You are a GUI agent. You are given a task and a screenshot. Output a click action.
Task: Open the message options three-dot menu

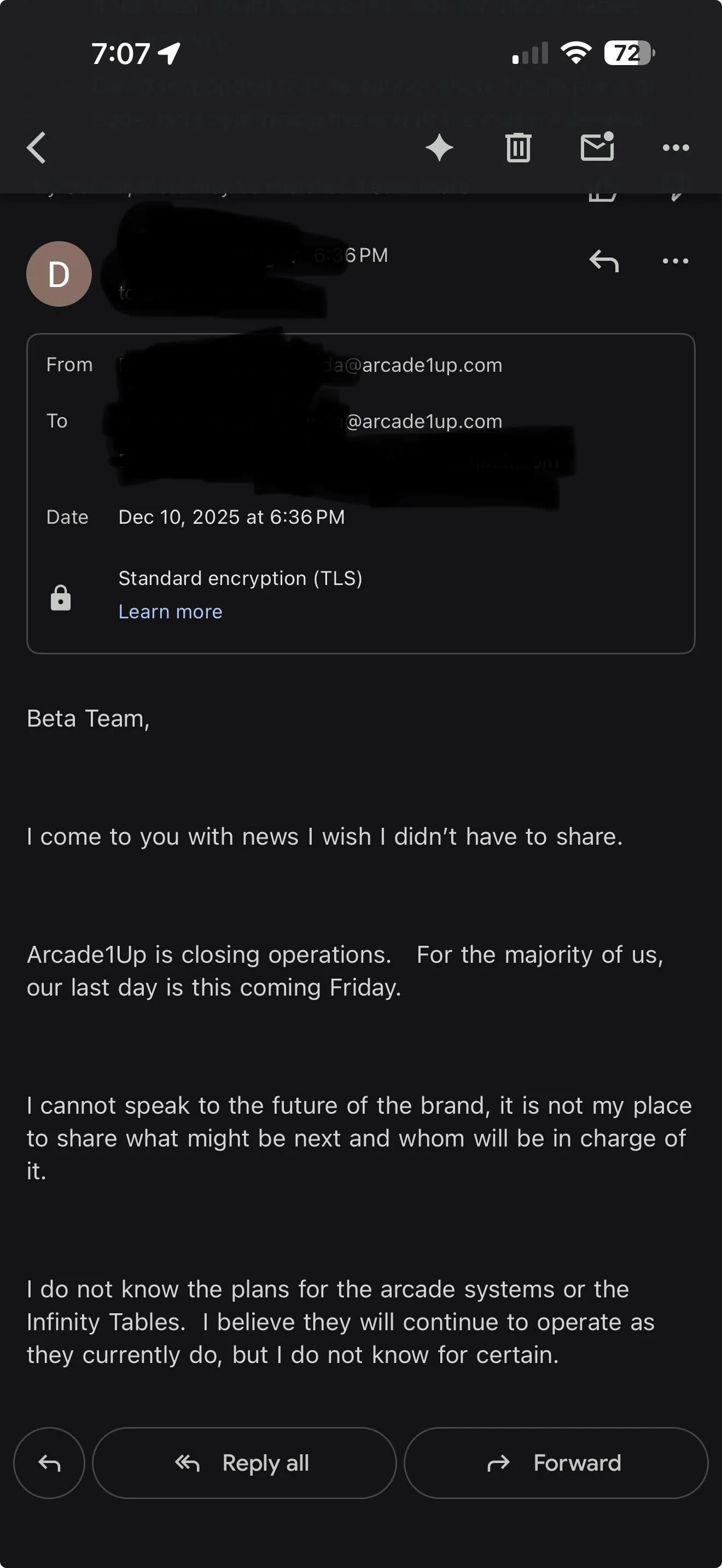(676, 262)
